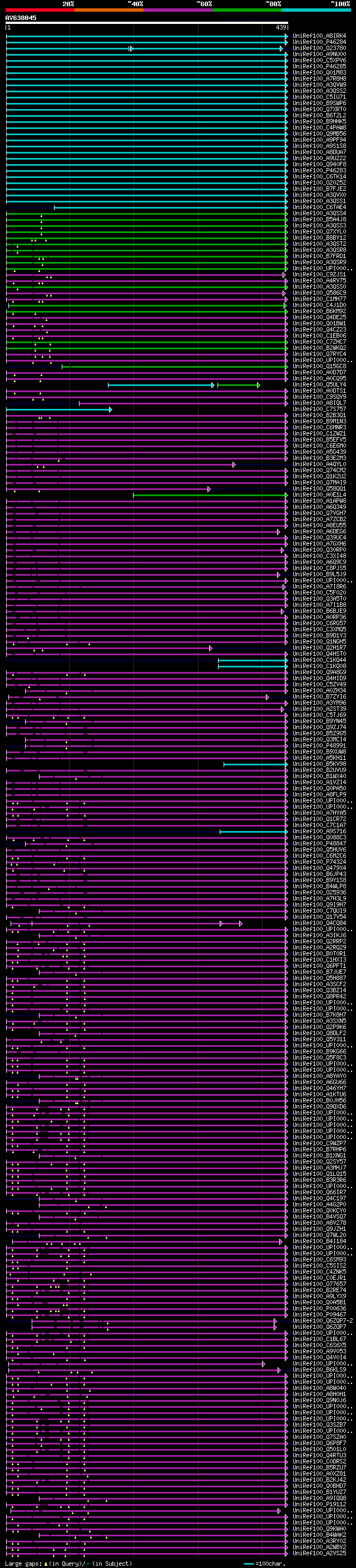Select hit label UniRef100_P19112

319,1505
